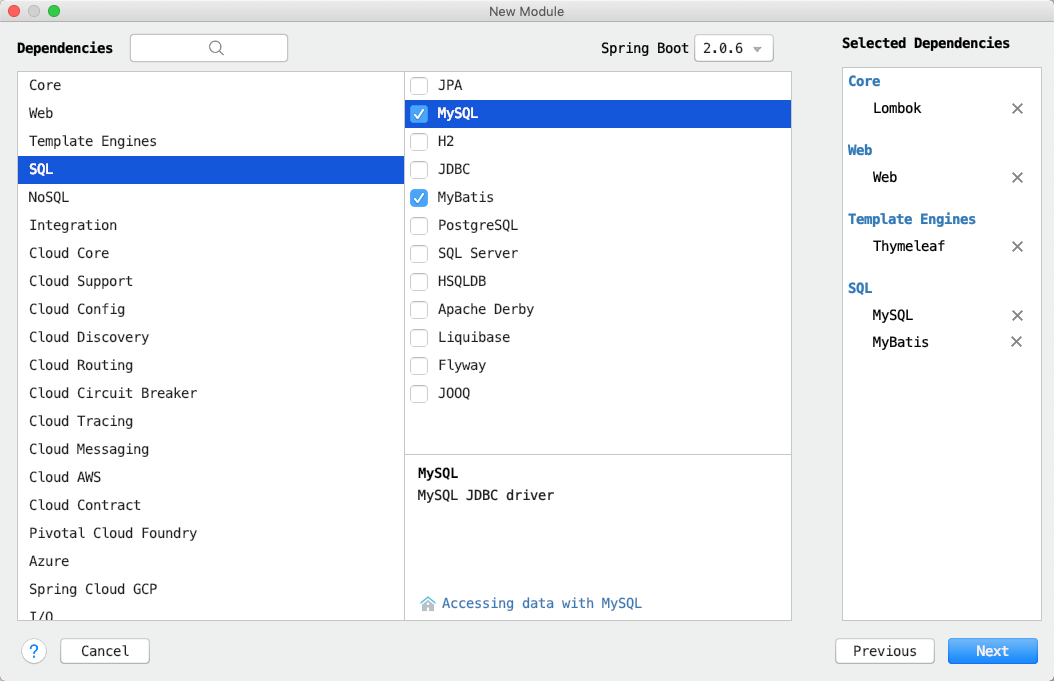Image resolution: width=1054 pixels, height=681 pixels.
Task: Select the Cloud Contract category
Action: (x=211, y=506)
